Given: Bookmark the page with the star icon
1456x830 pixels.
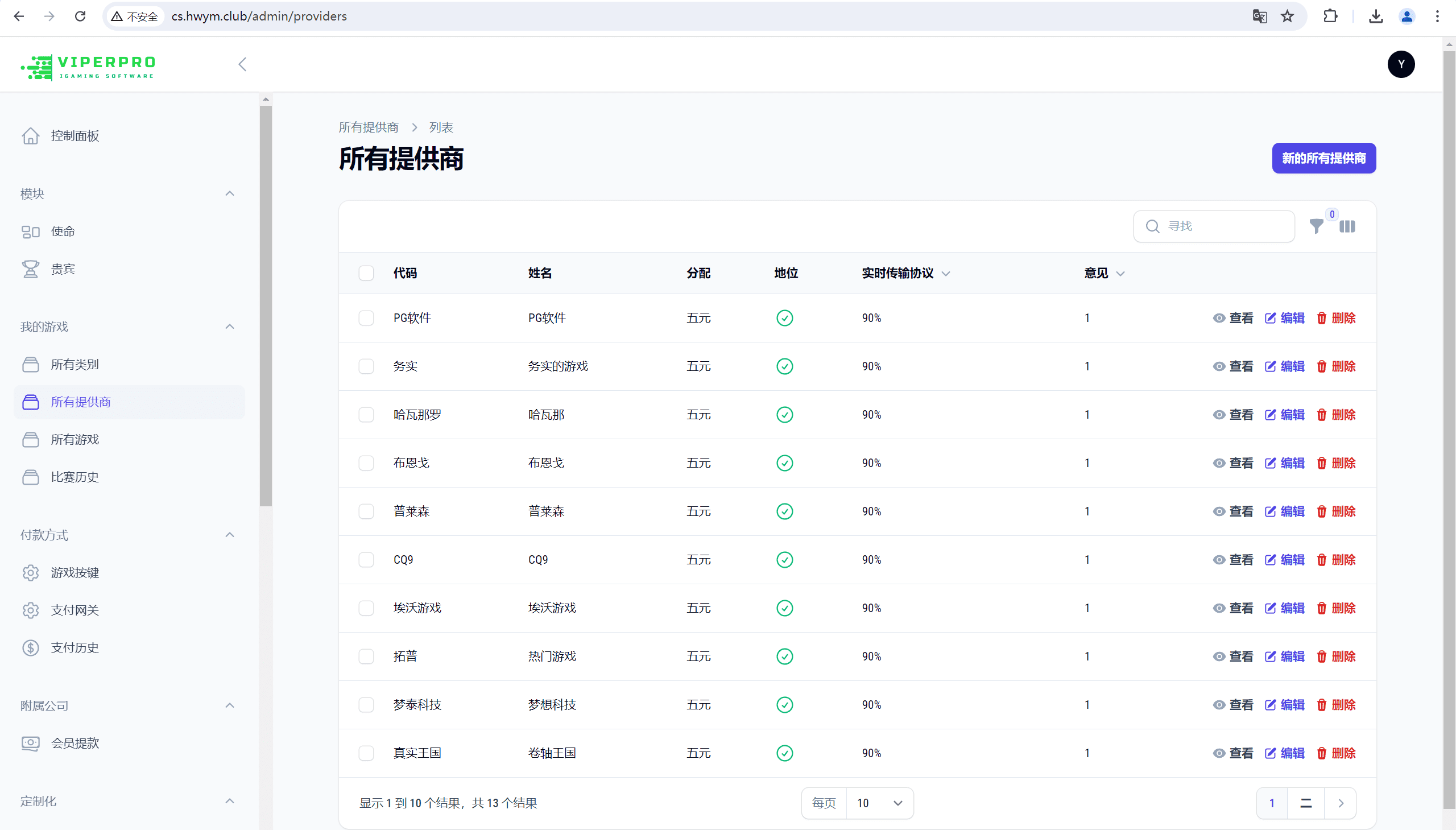Looking at the screenshot, I should point(1287,16).
